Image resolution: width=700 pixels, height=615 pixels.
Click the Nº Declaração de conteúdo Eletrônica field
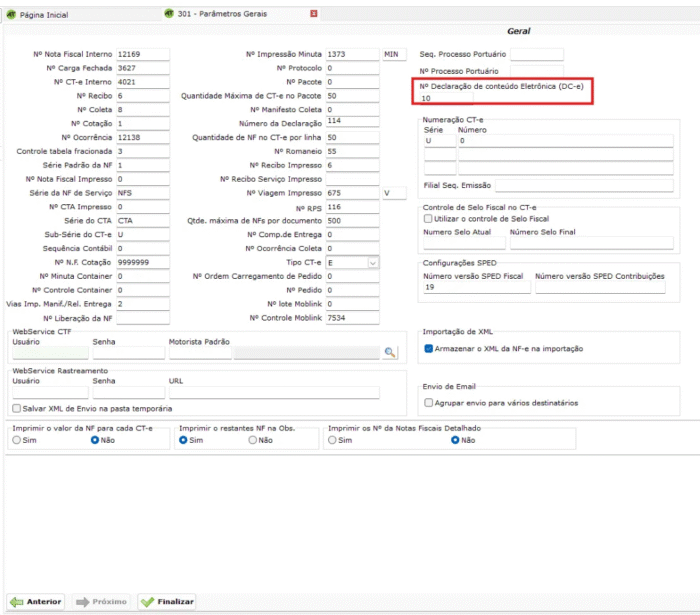pos(504,98)
